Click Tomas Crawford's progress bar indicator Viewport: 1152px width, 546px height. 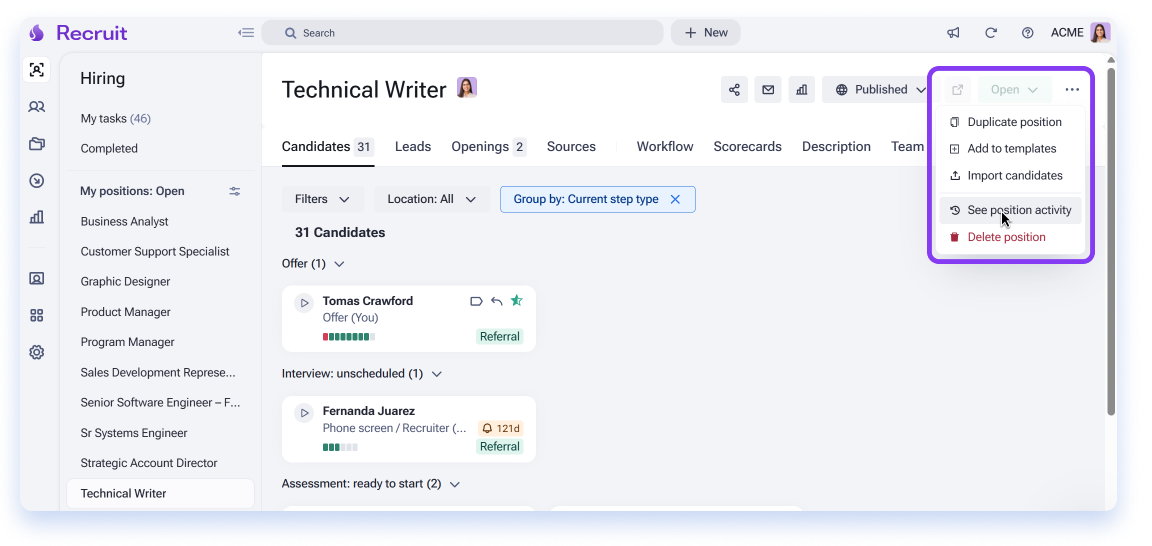[349, 337]
